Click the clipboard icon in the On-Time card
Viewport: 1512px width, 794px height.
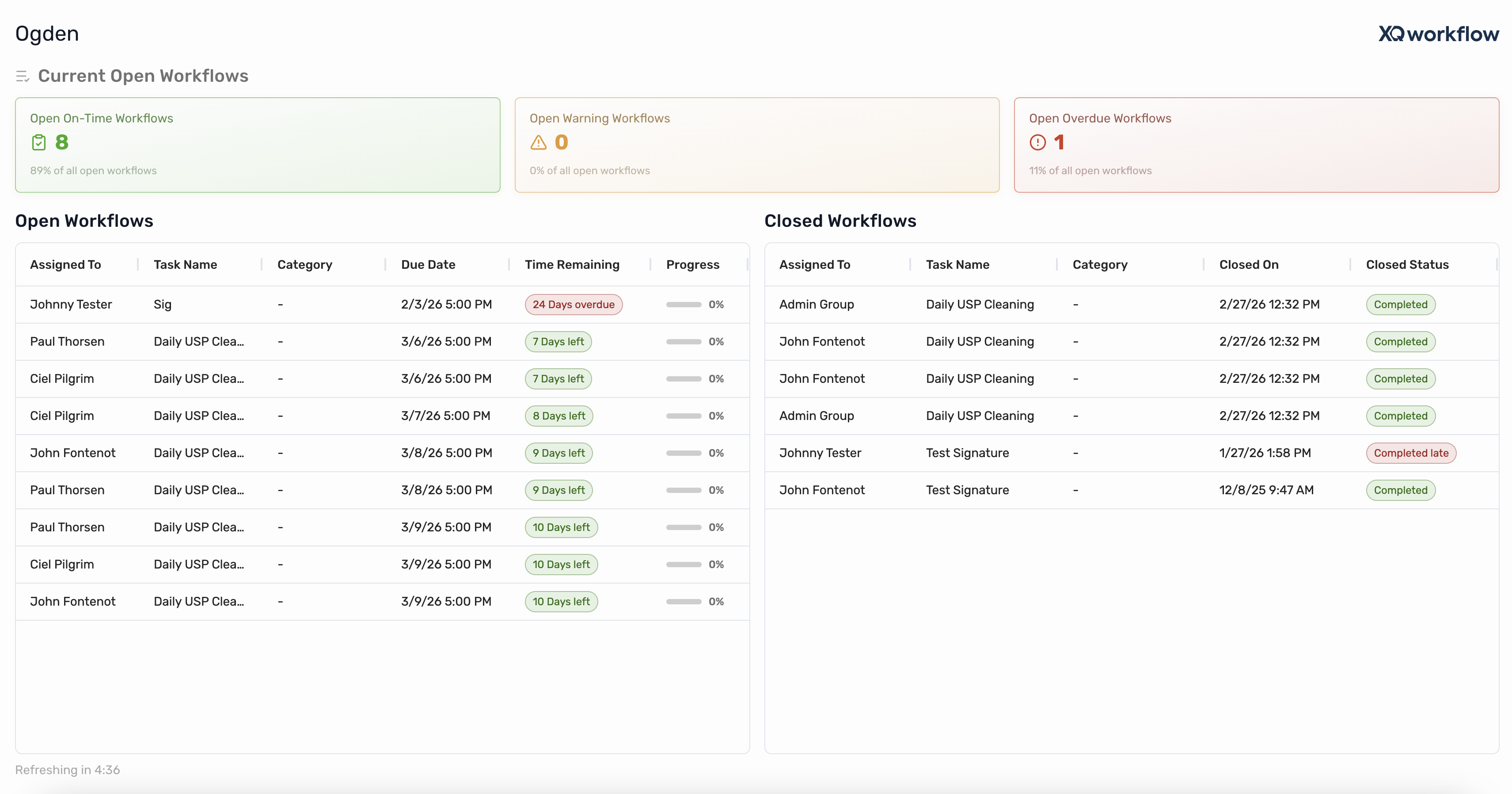pyautogui.click(x=39, y=142)
